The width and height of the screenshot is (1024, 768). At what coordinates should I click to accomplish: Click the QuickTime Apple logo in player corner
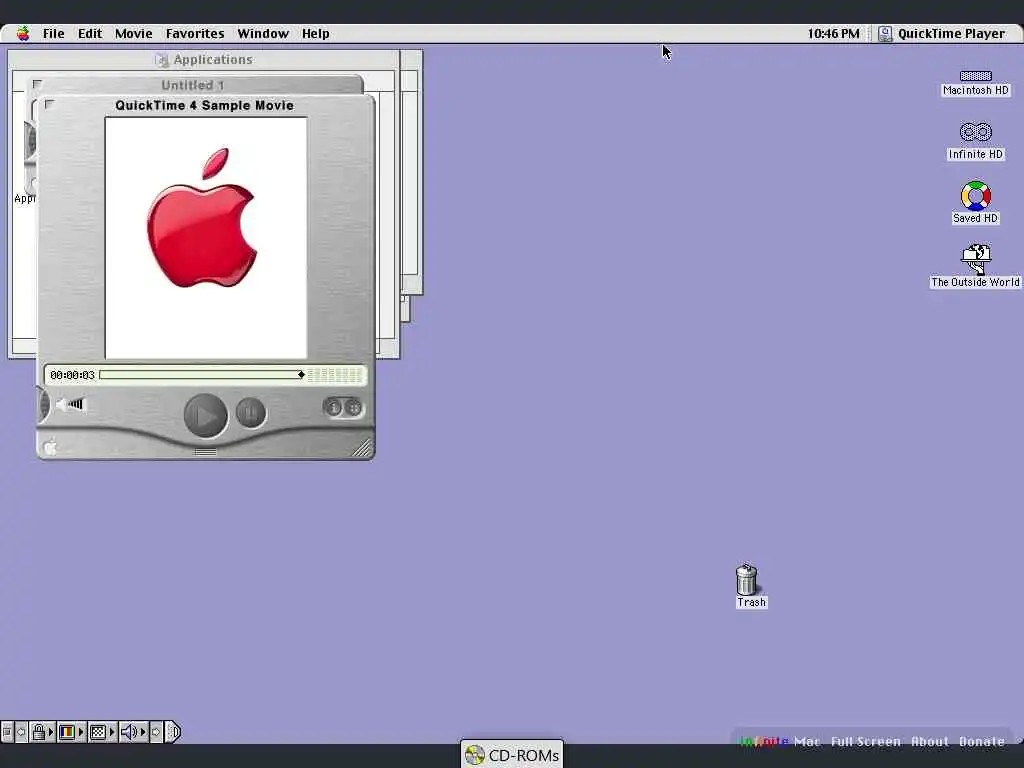(50, 447)
